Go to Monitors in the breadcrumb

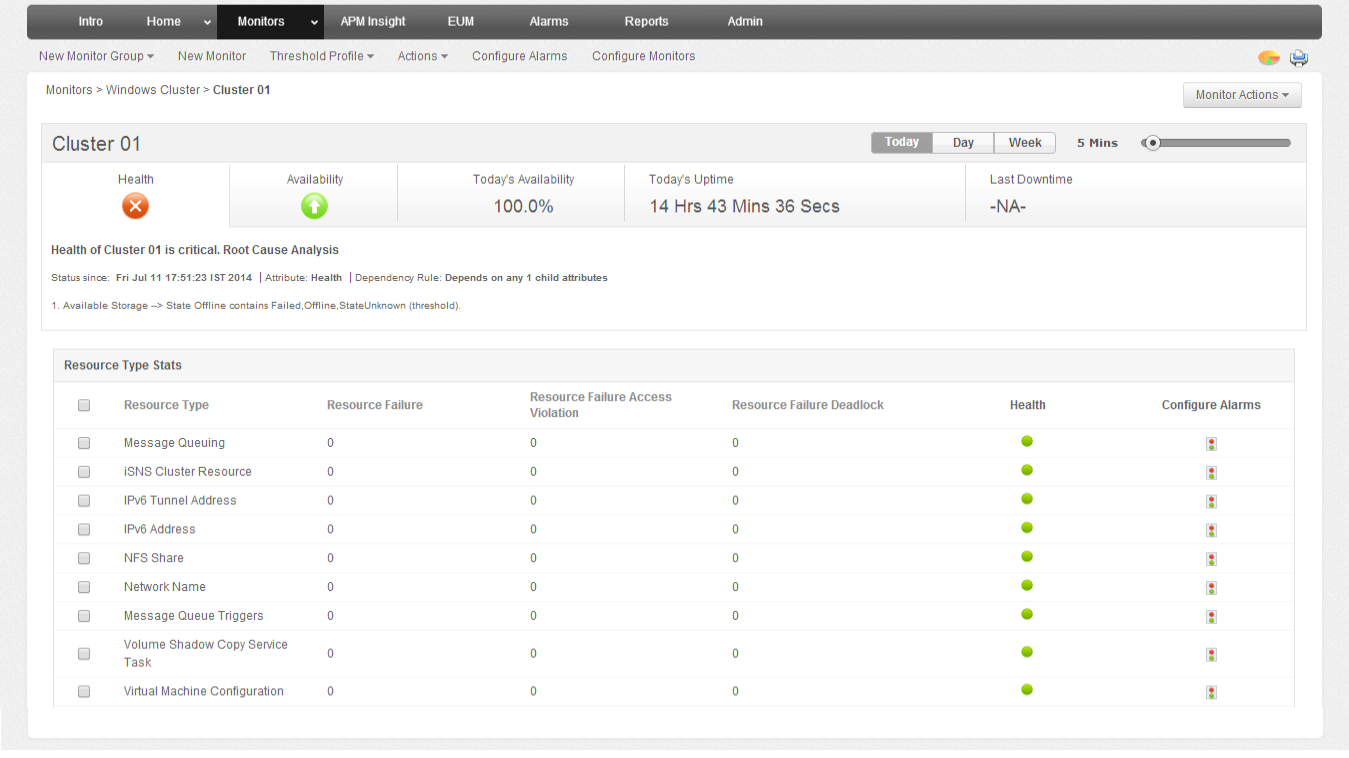pyautogui.click(x=69, y=90)
